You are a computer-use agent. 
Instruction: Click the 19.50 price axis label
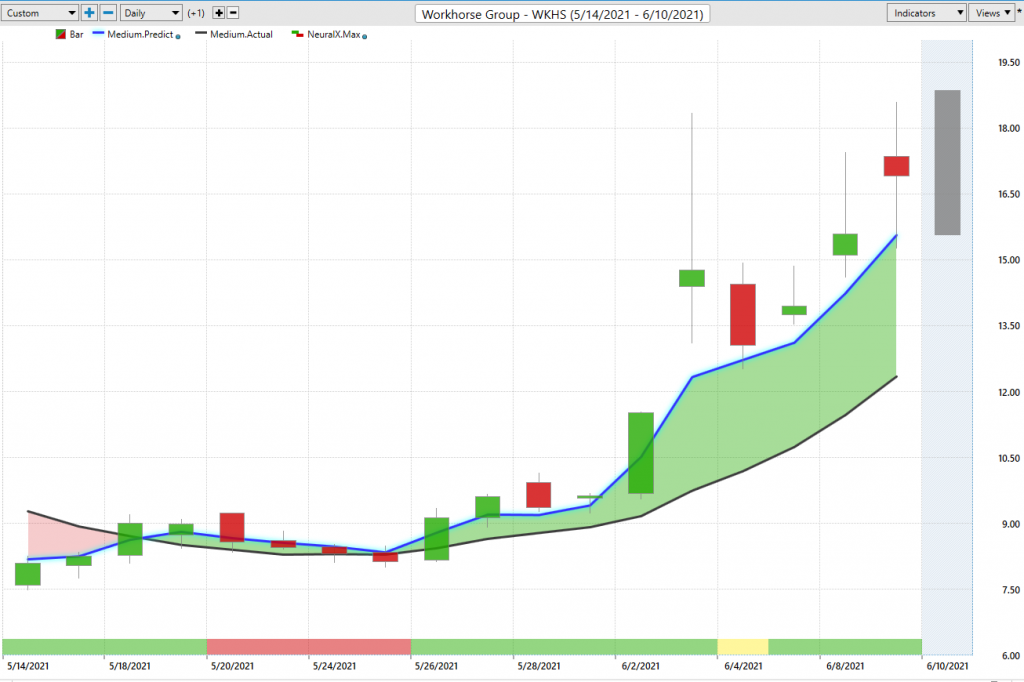(1009, 63)
